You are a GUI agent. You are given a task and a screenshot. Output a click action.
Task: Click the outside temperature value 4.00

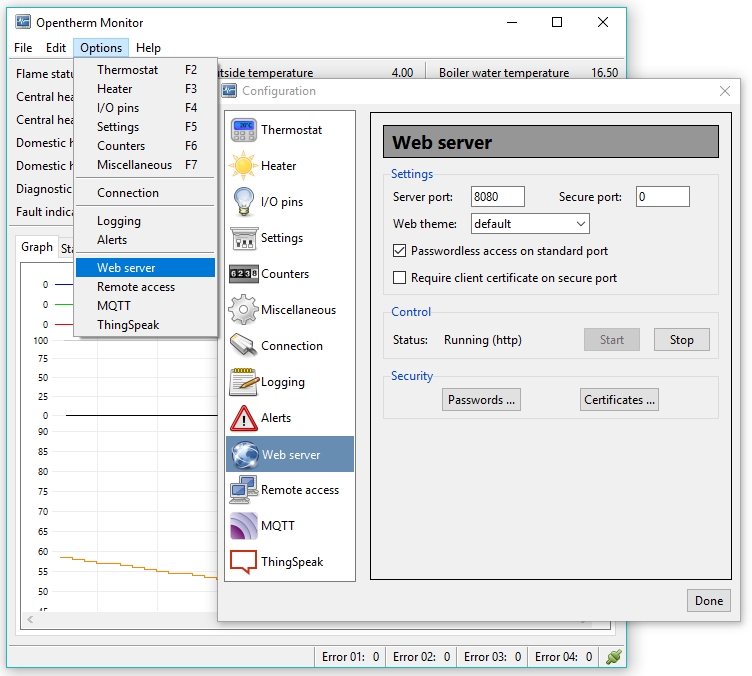[x=402, y=73]
